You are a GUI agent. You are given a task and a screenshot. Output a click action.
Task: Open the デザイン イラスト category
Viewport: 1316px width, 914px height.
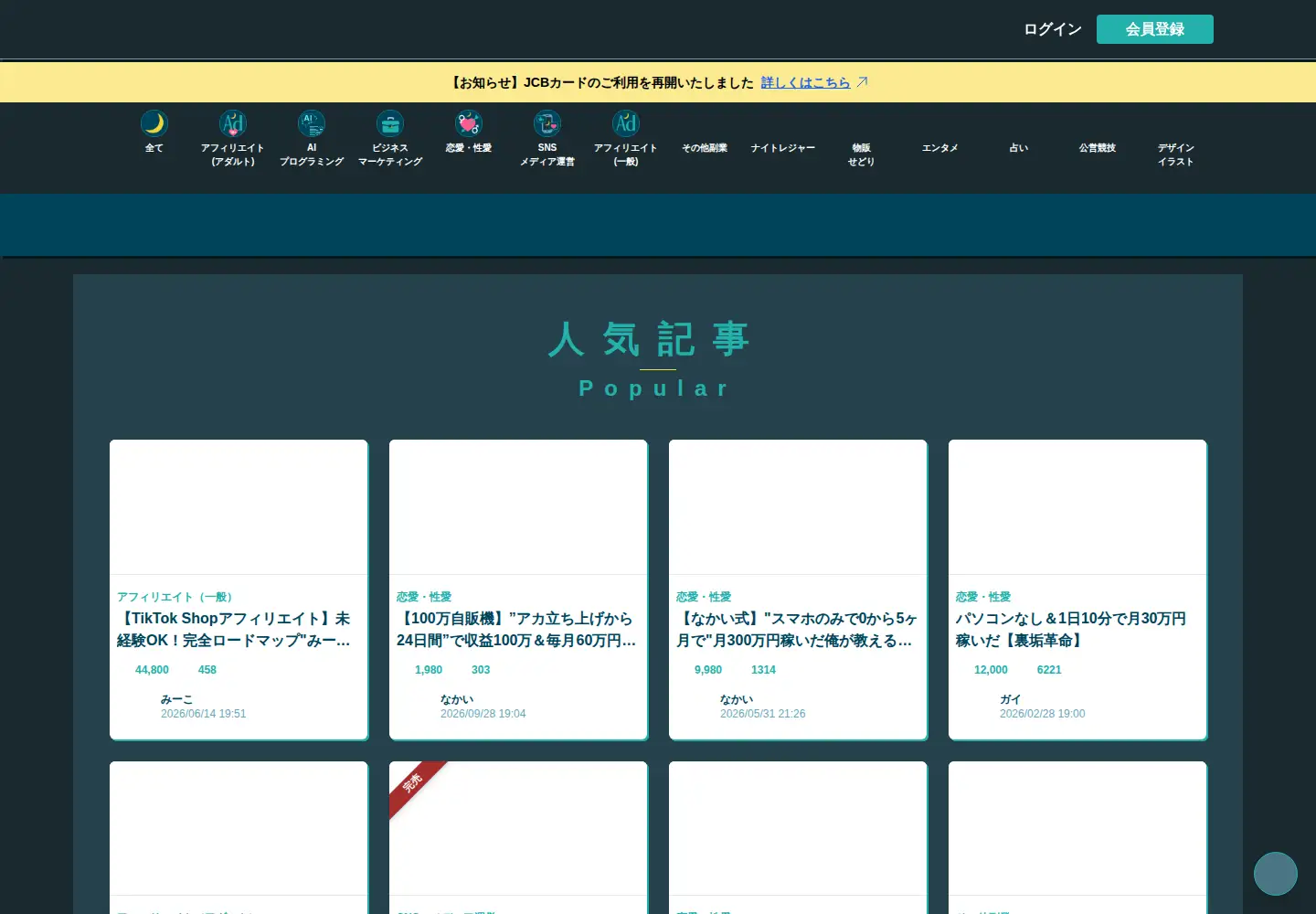(x=1176, y=154)
